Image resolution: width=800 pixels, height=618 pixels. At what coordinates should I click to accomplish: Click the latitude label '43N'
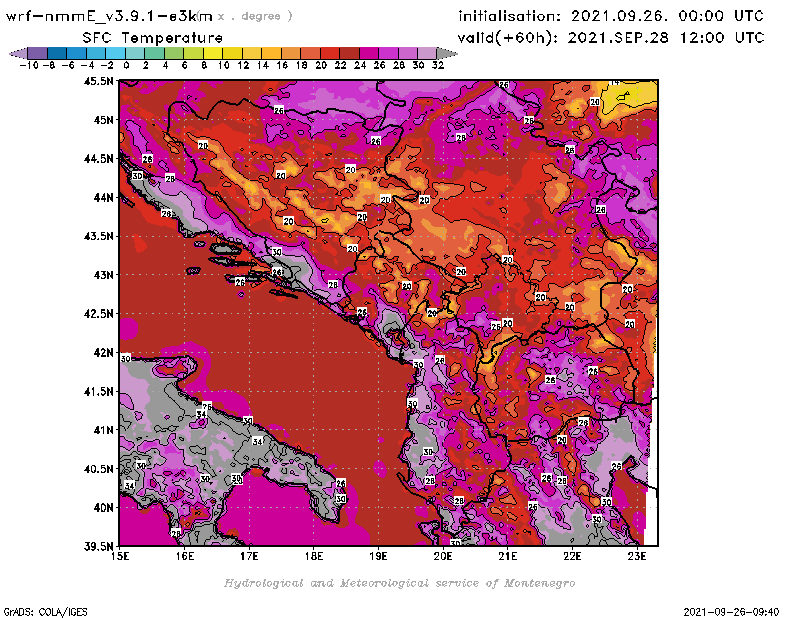point(103,275)
